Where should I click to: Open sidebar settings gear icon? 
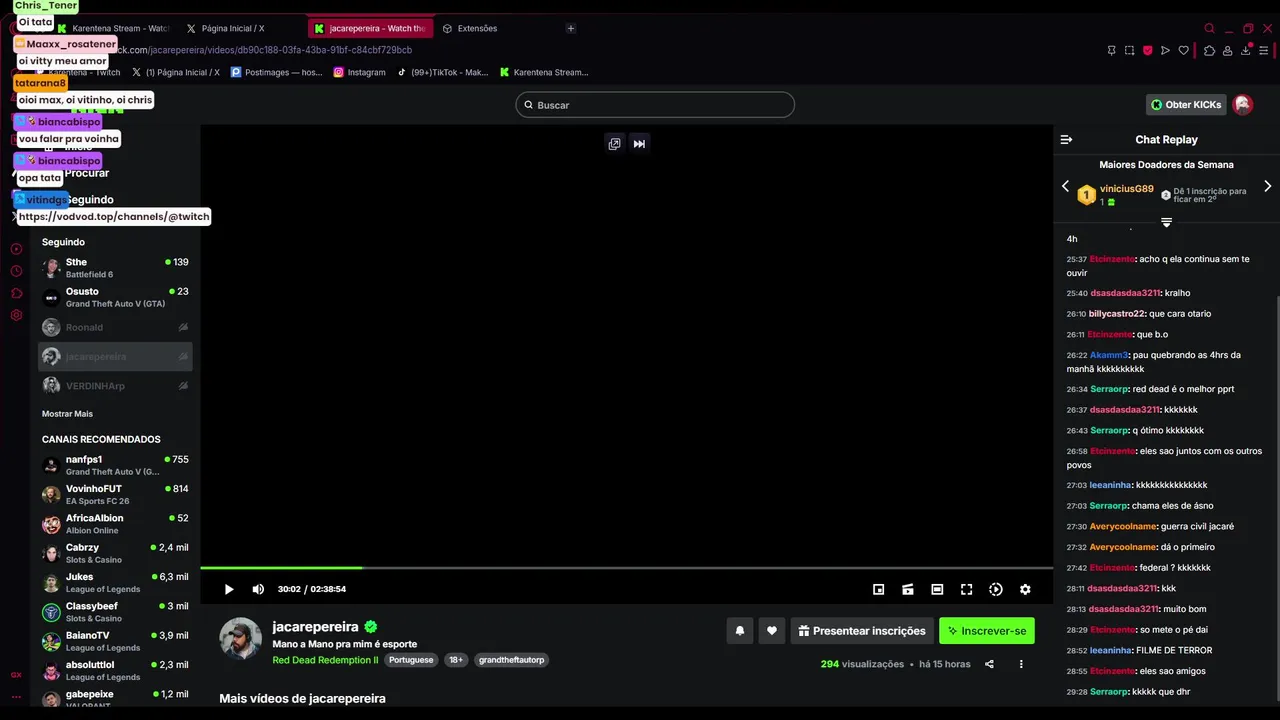pos(16,315)
